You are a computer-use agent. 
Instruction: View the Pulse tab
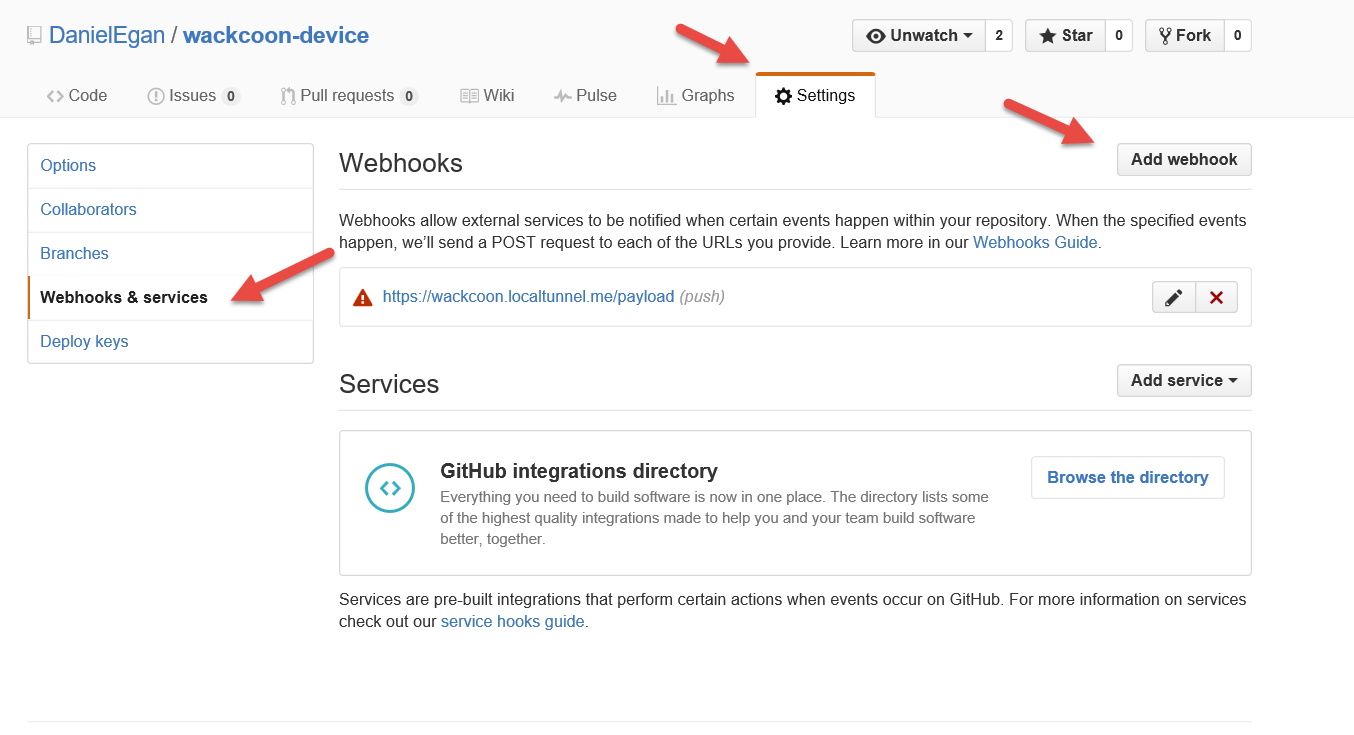585,96
